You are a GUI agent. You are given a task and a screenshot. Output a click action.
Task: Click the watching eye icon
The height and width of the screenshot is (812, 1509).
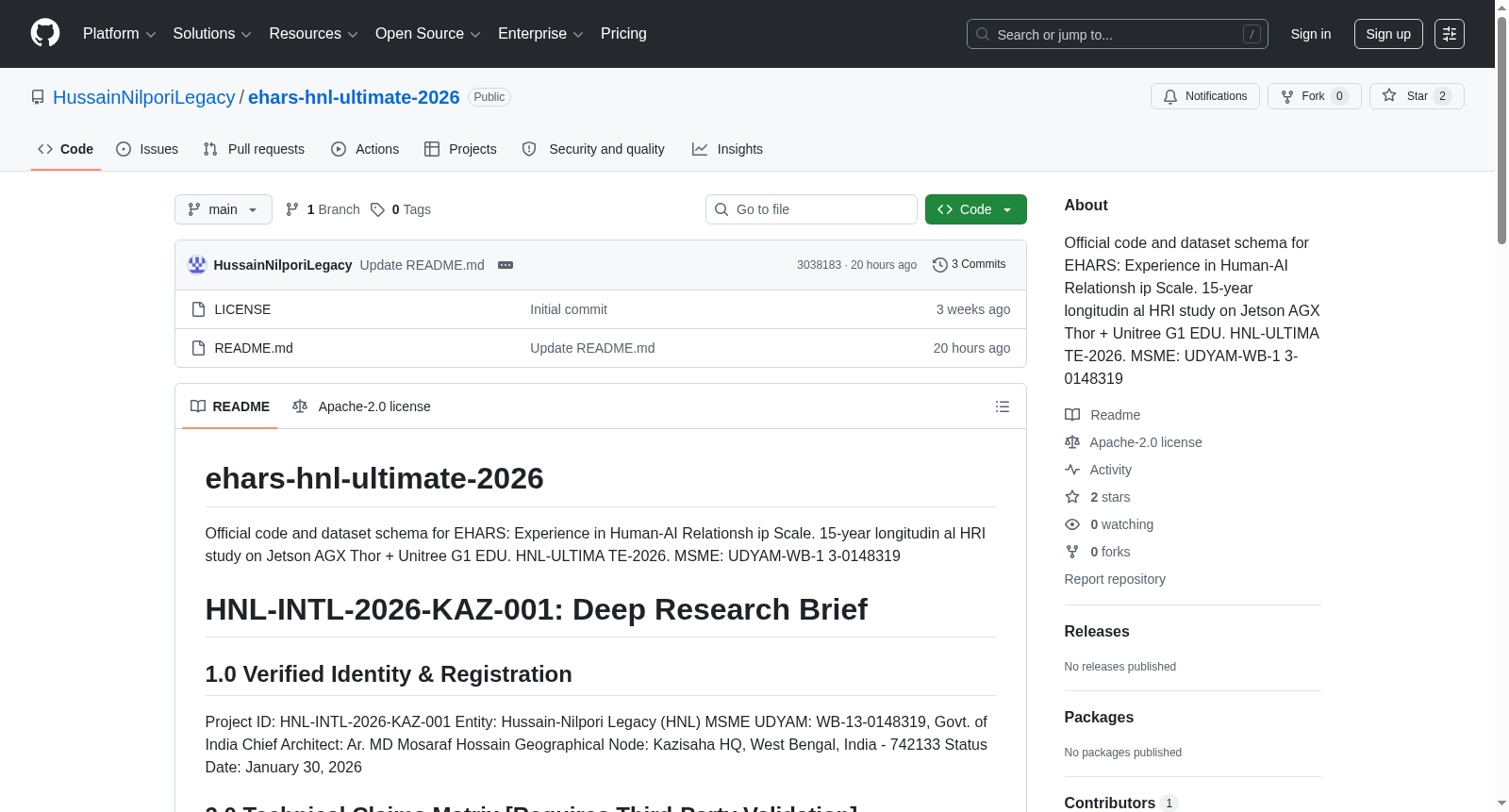coord(1072,524)
